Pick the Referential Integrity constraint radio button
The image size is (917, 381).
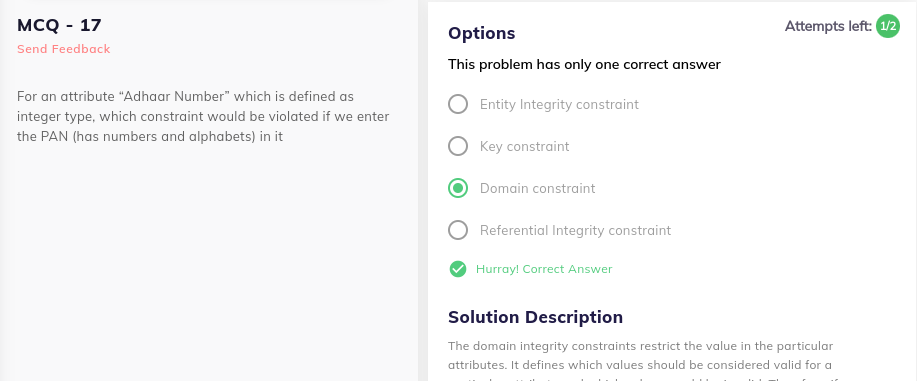click(x=458, y=230)
